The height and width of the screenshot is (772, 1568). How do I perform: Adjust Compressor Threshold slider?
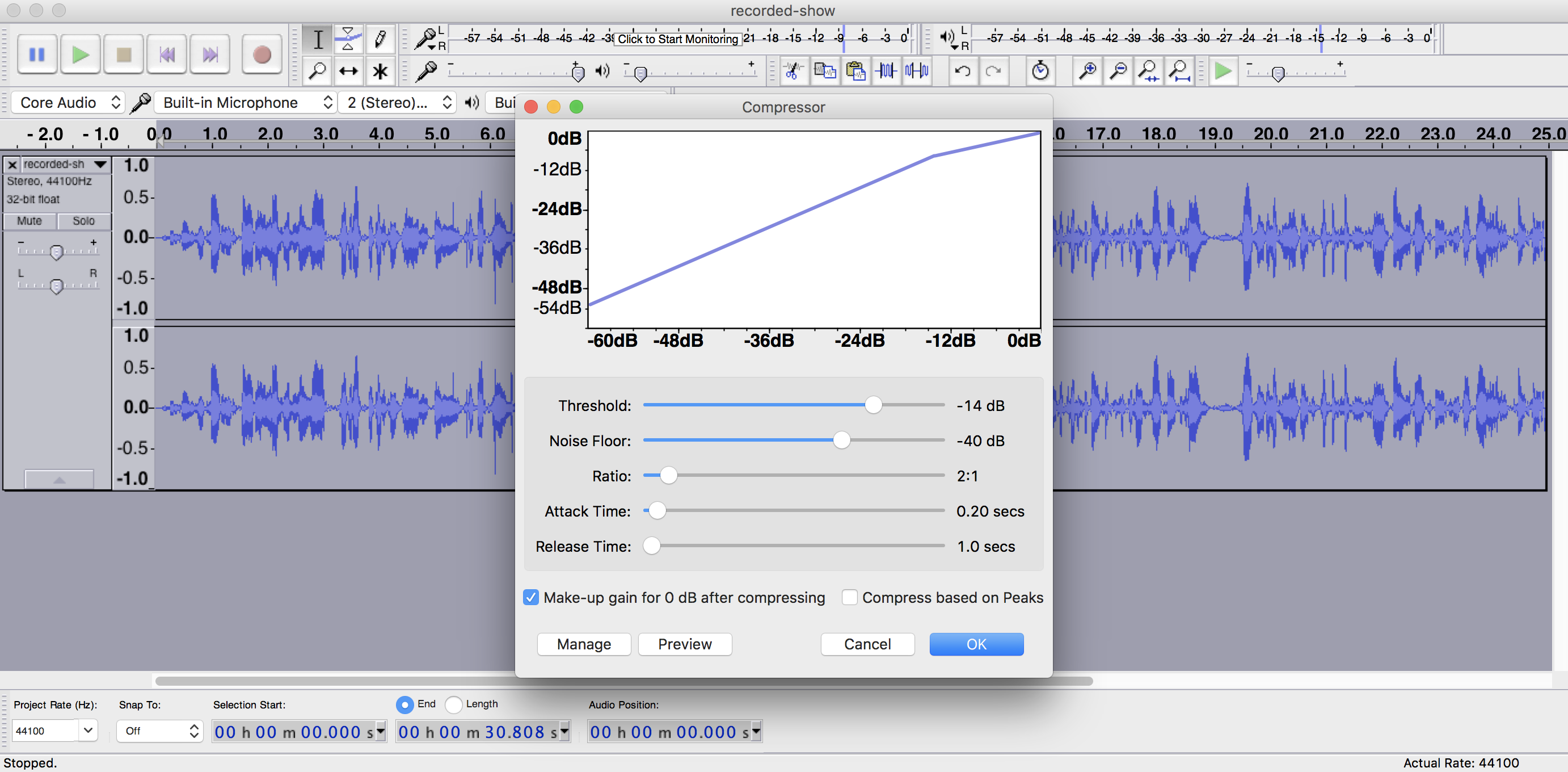click(873, 405)
